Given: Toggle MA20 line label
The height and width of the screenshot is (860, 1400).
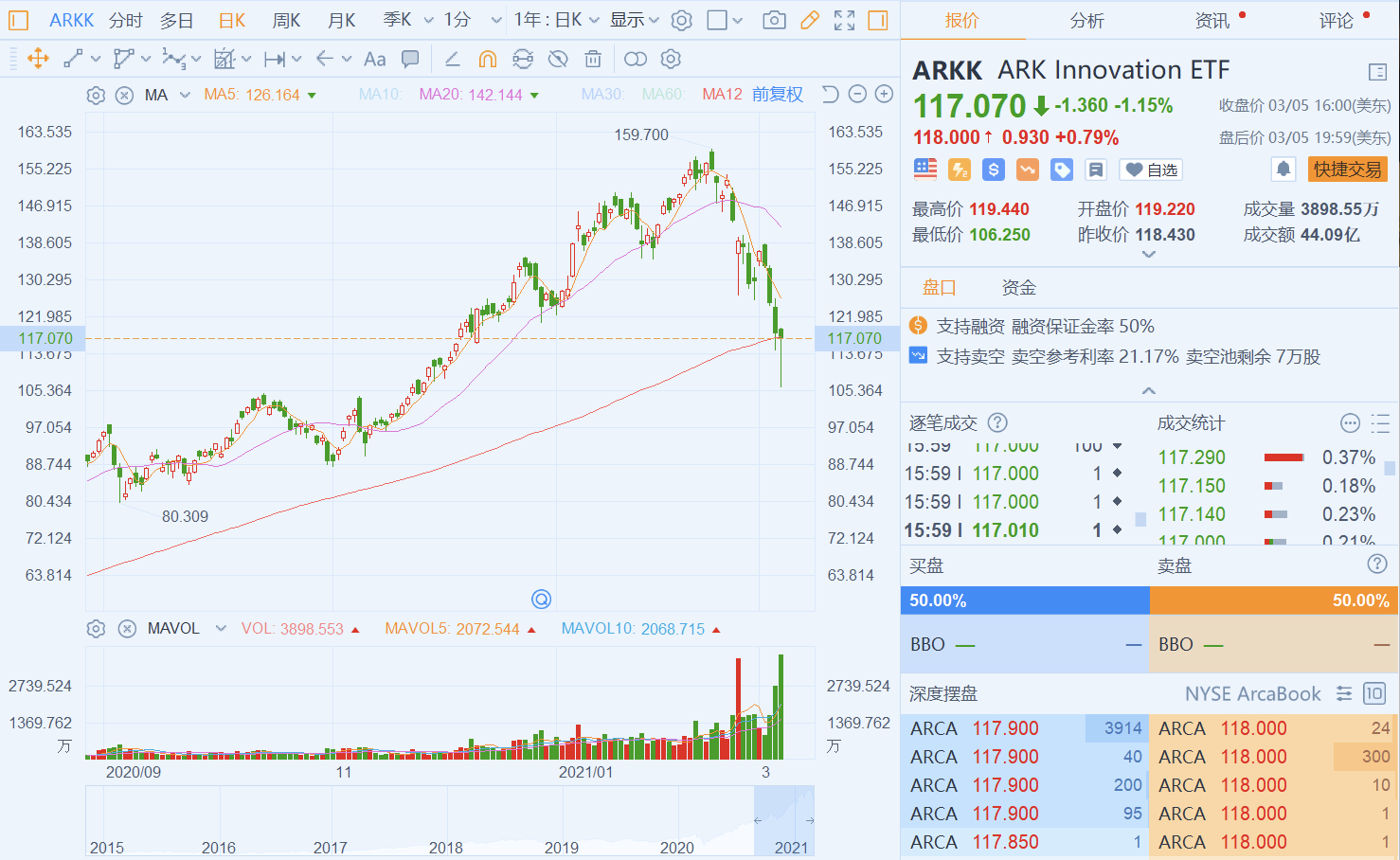Looking at the screenshot, I should [471, 95].
